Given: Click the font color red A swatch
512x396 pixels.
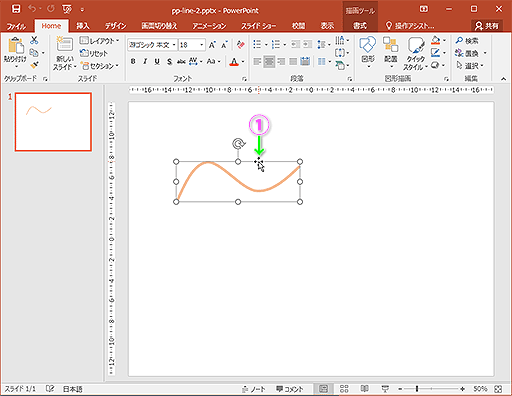Looking at the screenshot, I should (234, 62).
